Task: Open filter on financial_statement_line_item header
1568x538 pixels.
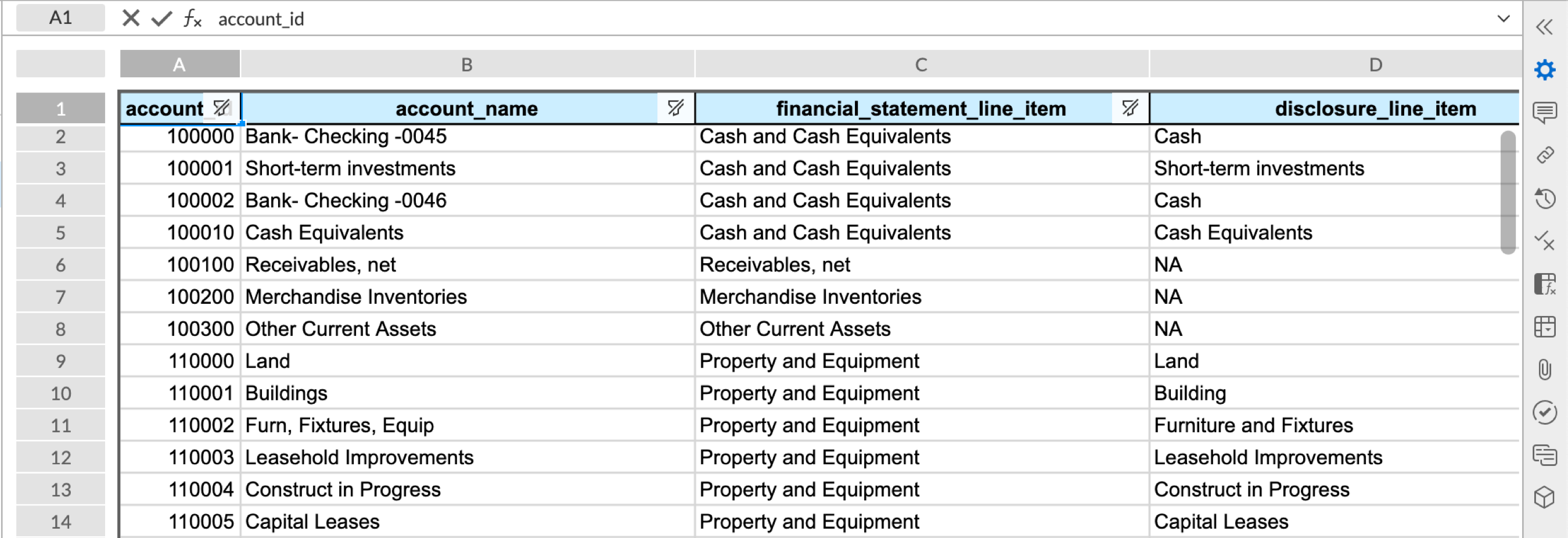Action: pos(1130,108)
